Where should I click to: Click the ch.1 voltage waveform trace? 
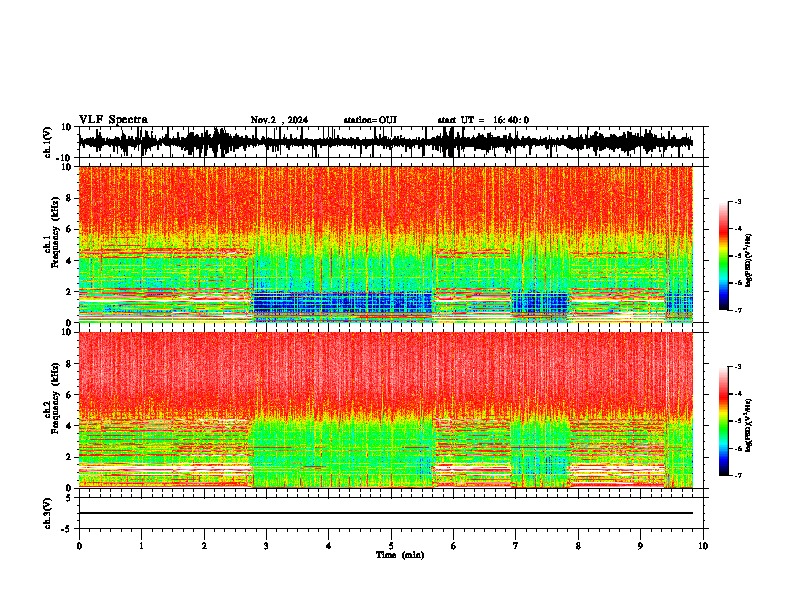(386, 142)
